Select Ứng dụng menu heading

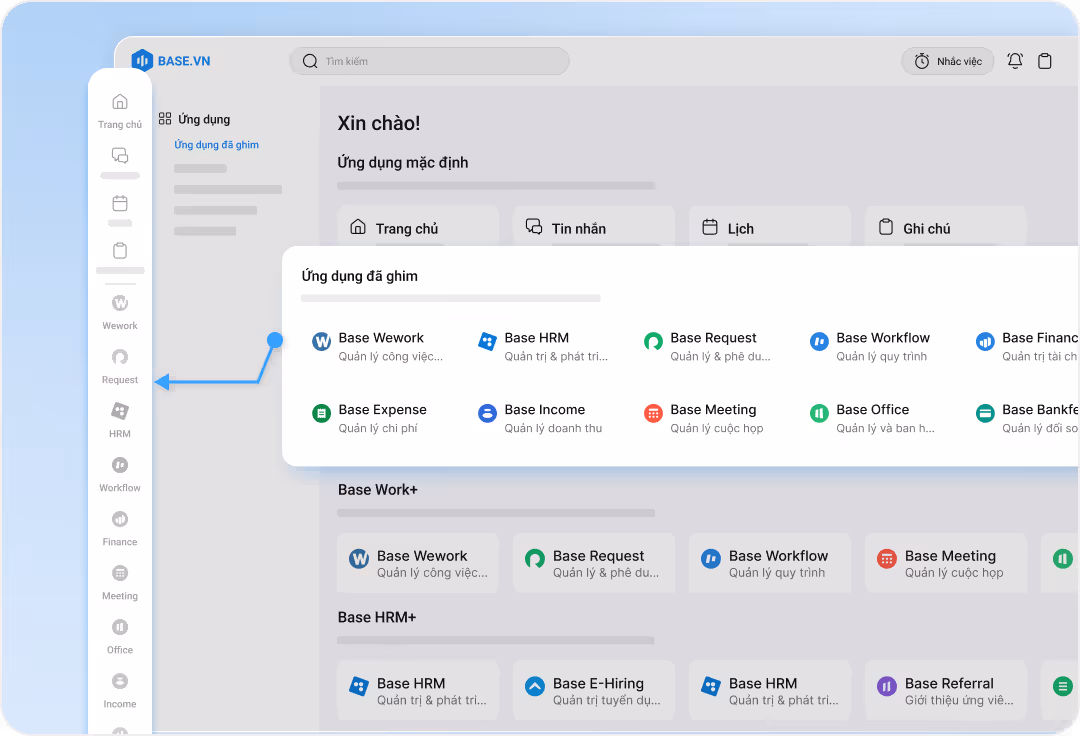pyautogui.click(x=194, y=119)
